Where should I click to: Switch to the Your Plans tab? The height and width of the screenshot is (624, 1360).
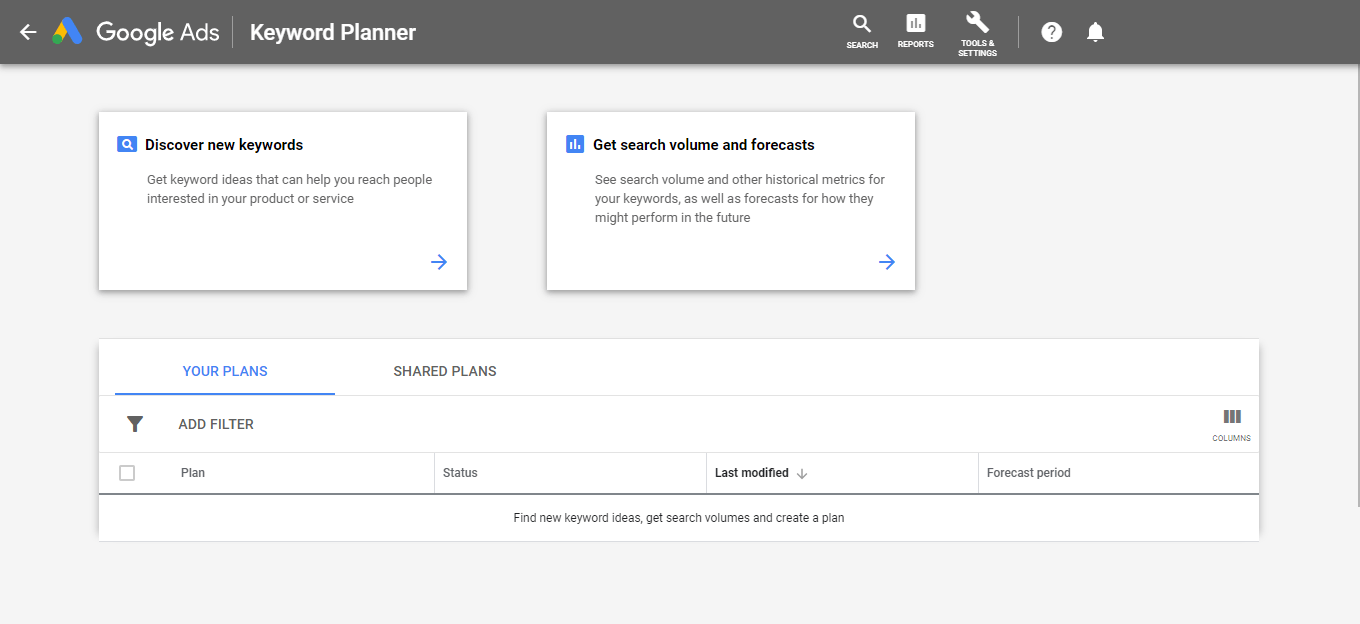coord(225,371)
